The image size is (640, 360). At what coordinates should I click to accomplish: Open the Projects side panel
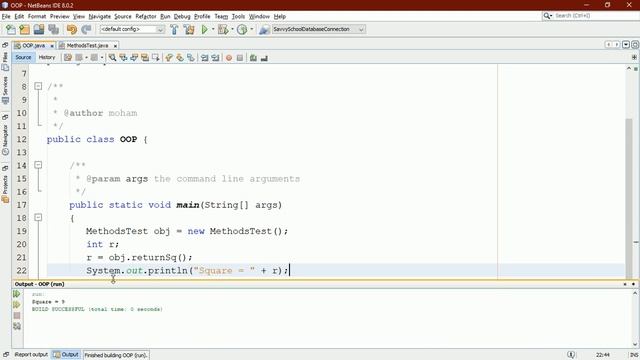click(5, 189)
